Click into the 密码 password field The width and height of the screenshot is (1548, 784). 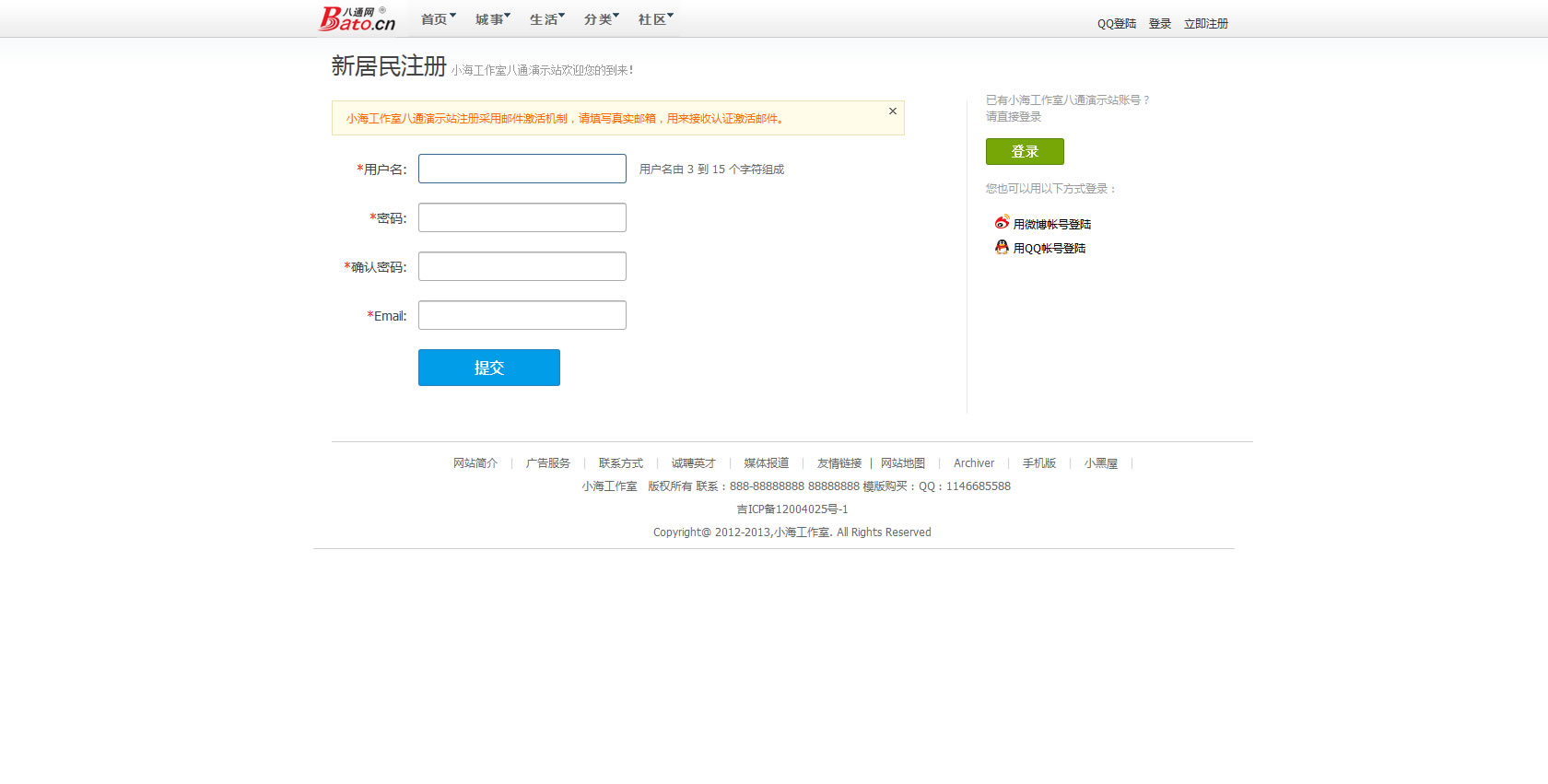click(522, 217)
